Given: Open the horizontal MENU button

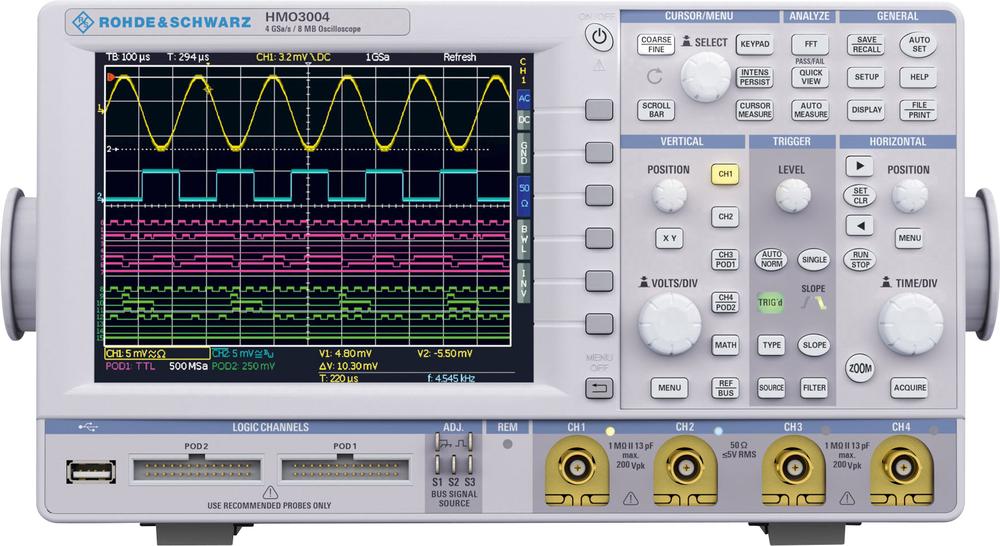Looking at the screenshot, I should coord(909,239).
